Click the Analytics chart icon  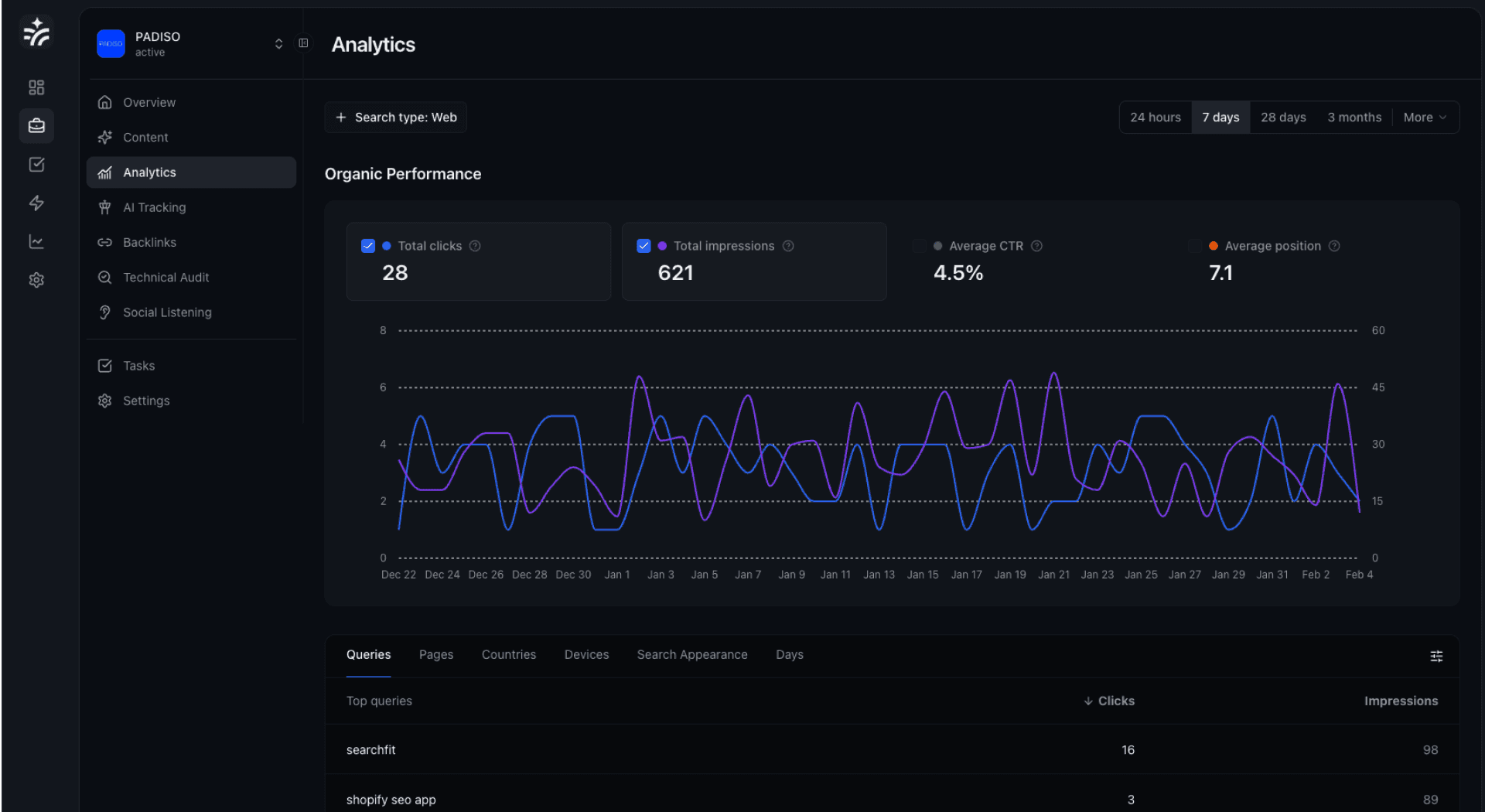(105, 172)
